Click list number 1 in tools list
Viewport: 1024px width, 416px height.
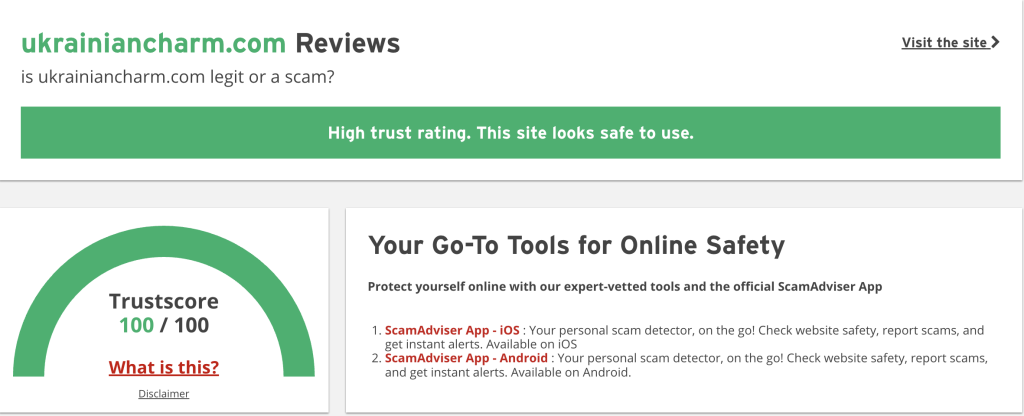375,329
